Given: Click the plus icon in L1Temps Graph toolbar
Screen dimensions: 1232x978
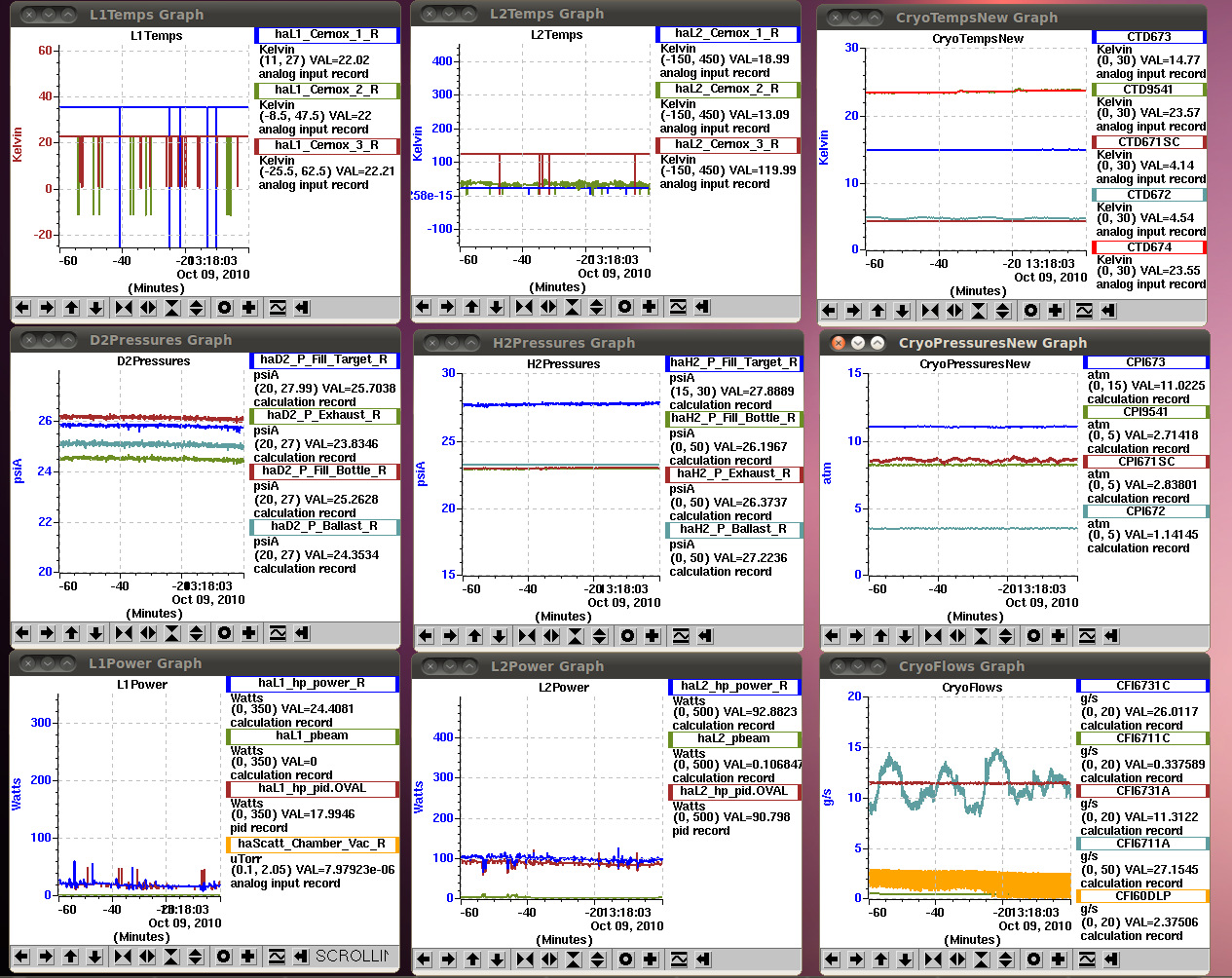Looking at the screenshot, I should point(249,308).
